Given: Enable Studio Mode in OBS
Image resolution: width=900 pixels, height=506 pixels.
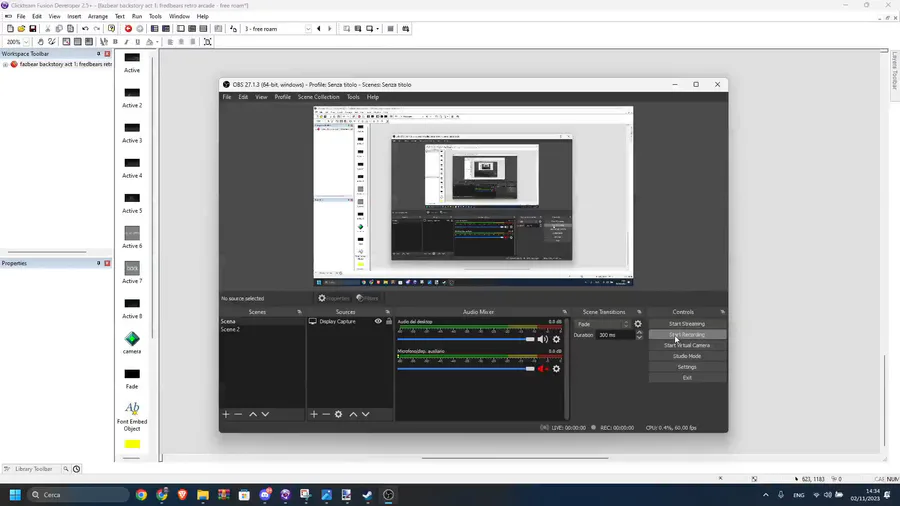Looking at the screenshot, I should (687, 356).
